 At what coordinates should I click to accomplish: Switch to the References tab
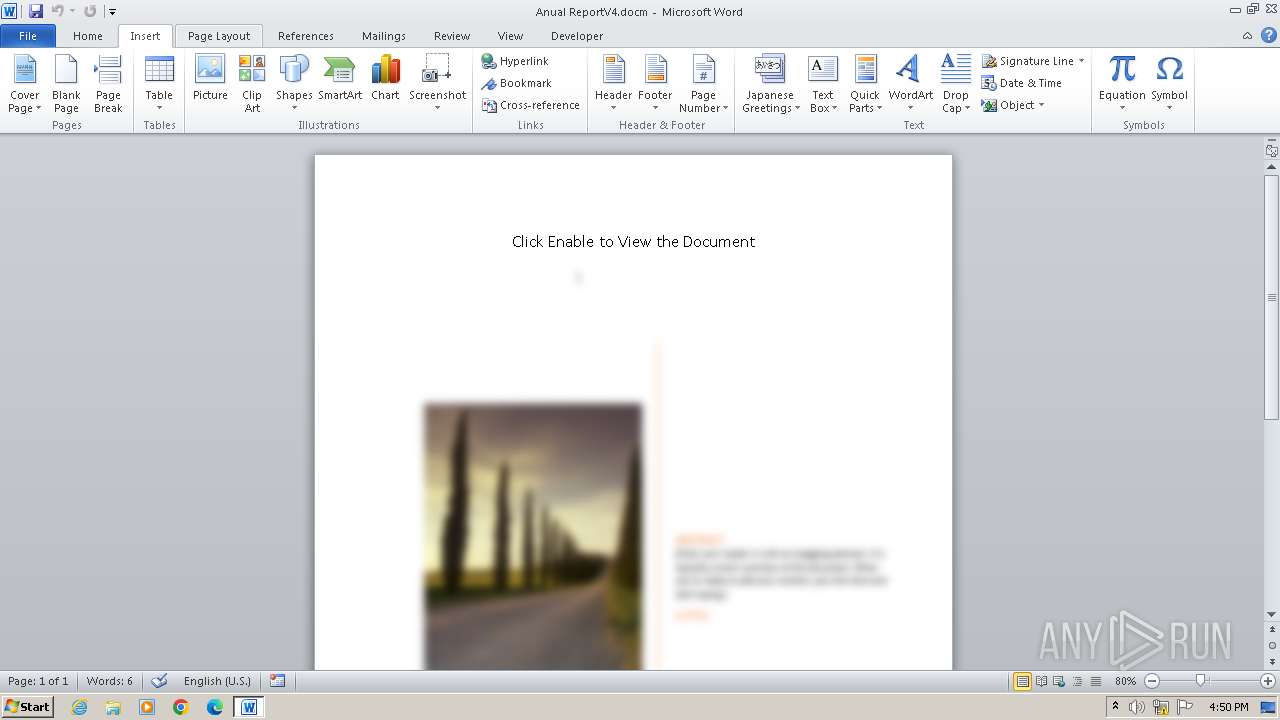[x=306, y=36]
